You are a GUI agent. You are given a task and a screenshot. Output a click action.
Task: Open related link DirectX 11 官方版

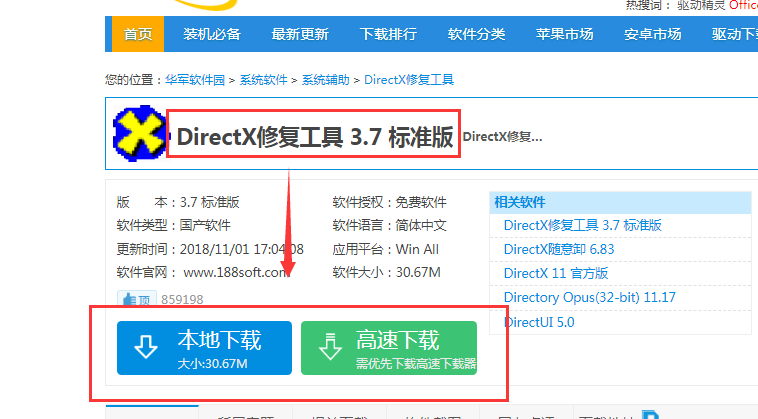click(x=556, y=273)
